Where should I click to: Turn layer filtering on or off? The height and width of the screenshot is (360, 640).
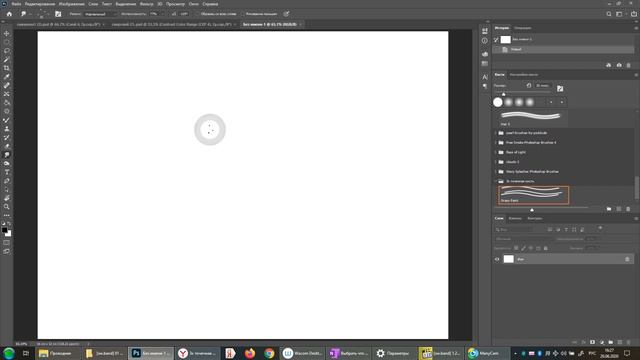[x=600, y=228]
